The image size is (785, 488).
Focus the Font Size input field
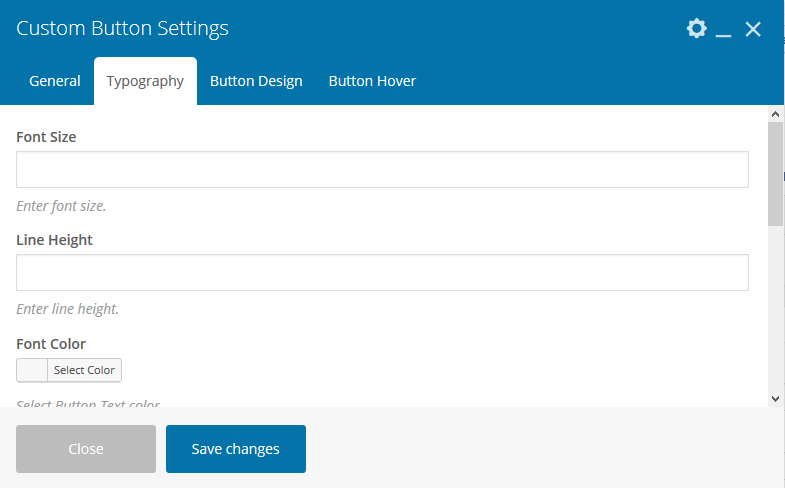[x=382, y=170]
